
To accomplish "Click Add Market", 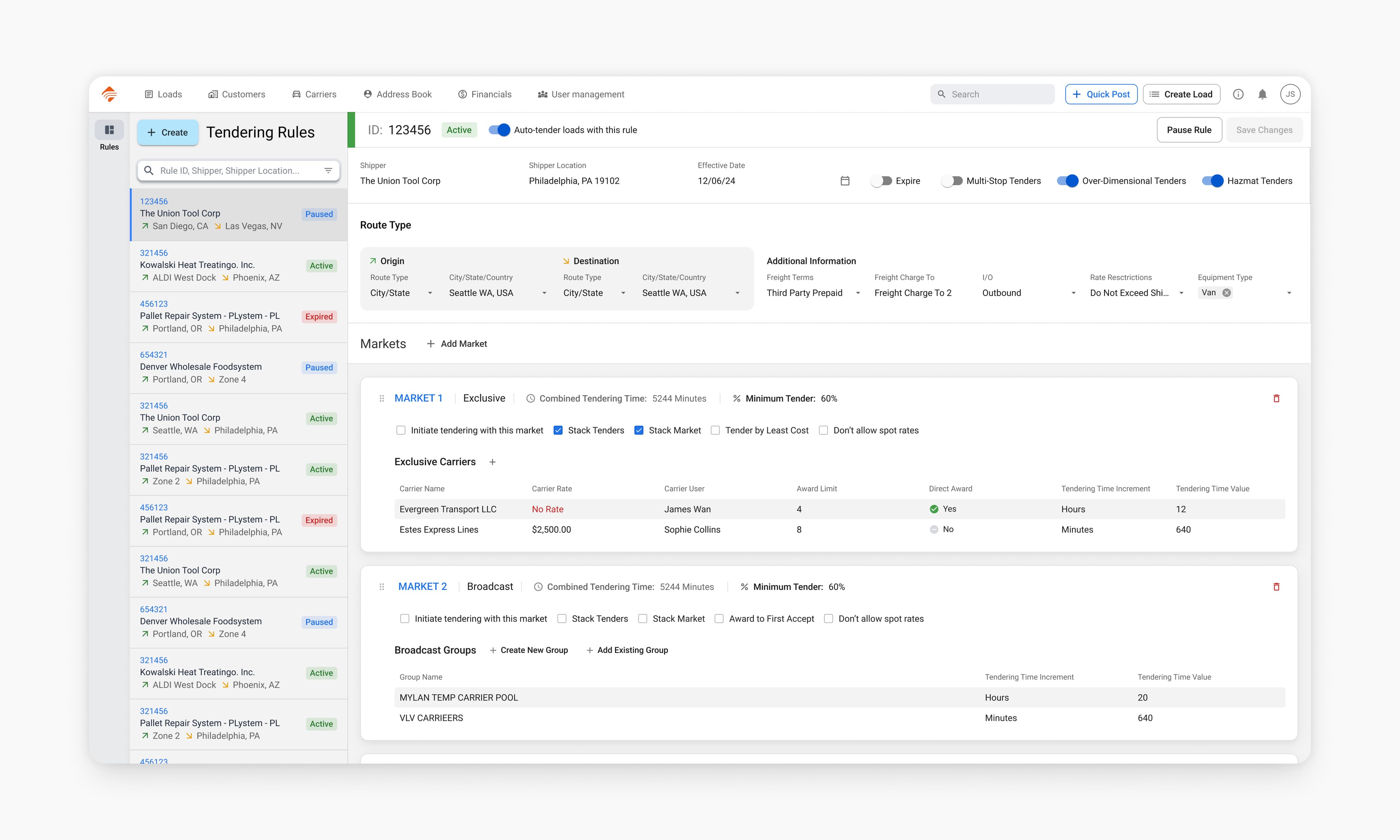I will (x=457, y=343).
